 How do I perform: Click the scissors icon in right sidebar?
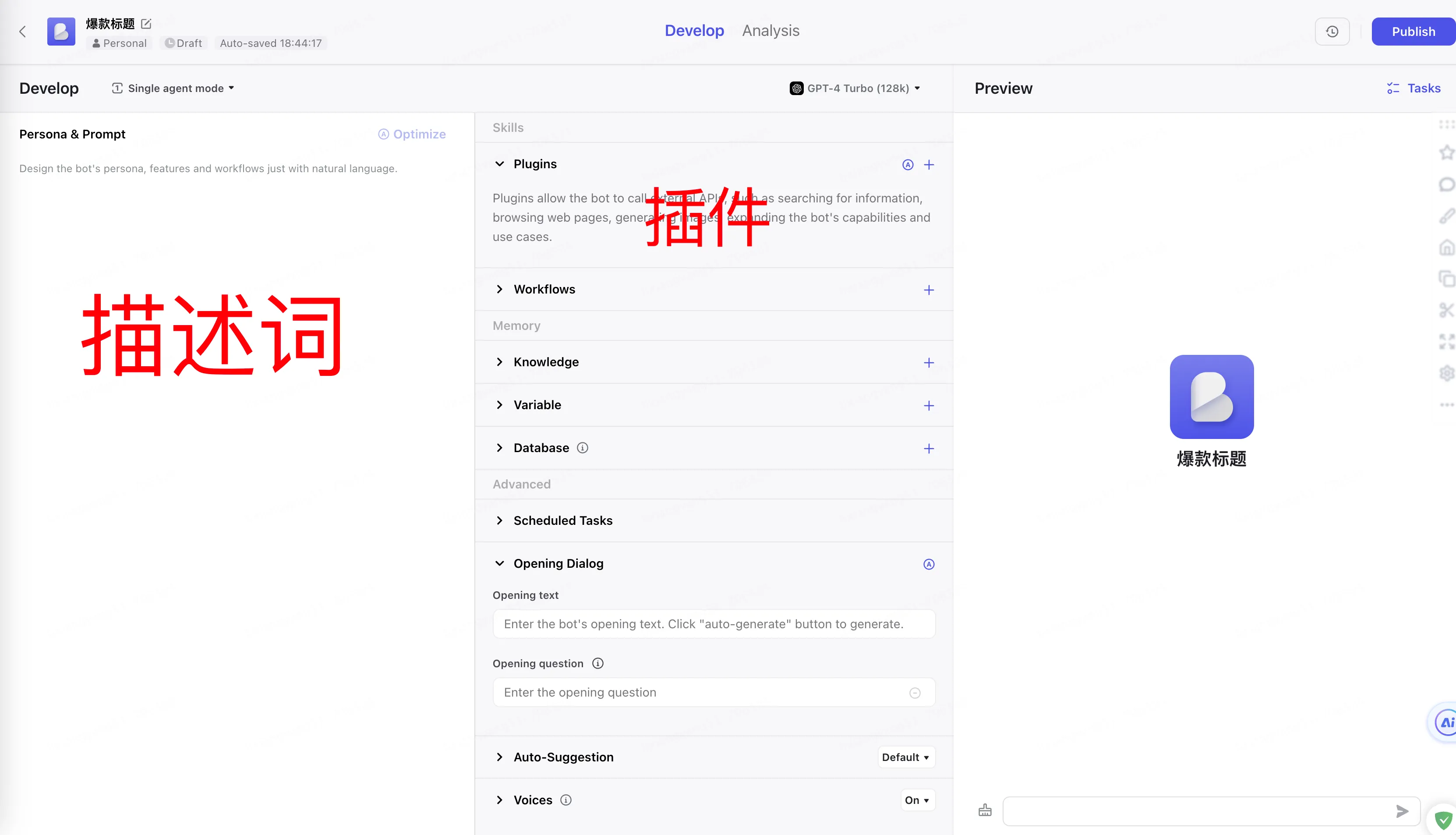1447,310
